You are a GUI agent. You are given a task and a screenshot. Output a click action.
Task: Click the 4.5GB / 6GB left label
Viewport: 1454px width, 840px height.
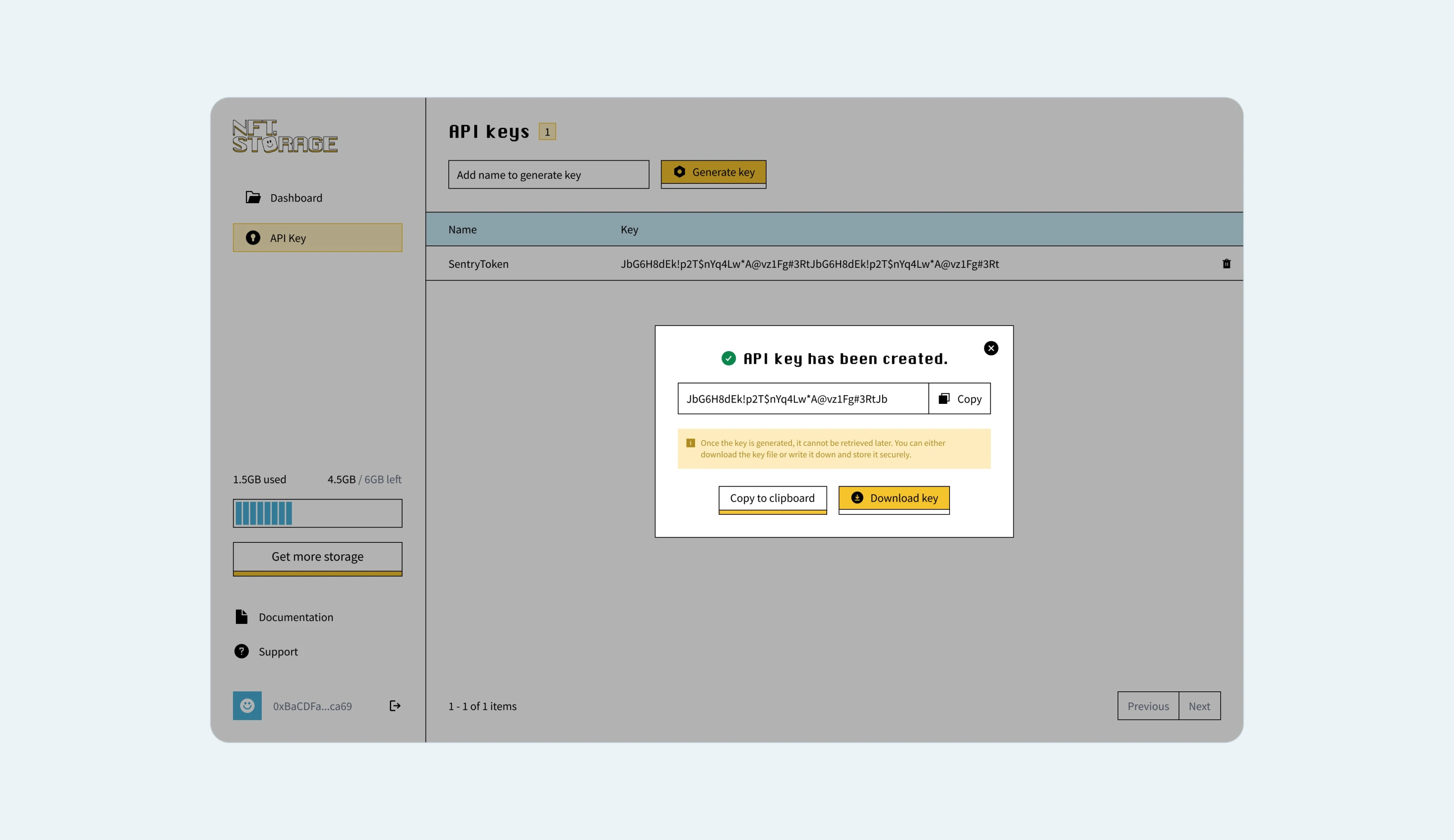365,479
